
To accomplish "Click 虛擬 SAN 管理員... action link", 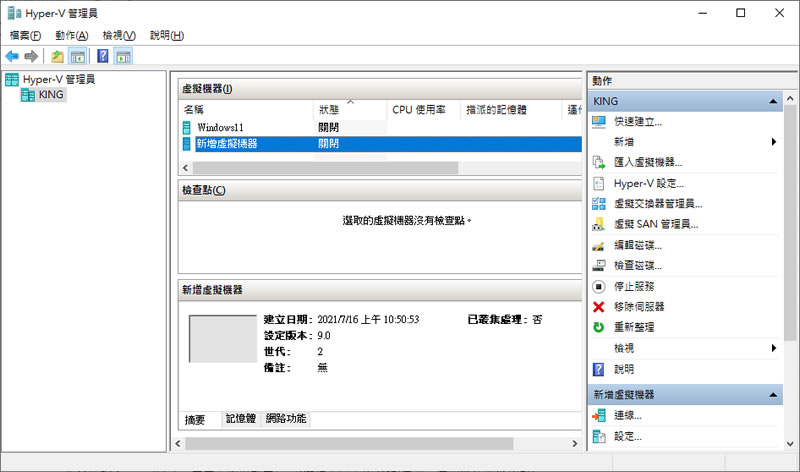I will pyautogui.click(x=656, y=224).
